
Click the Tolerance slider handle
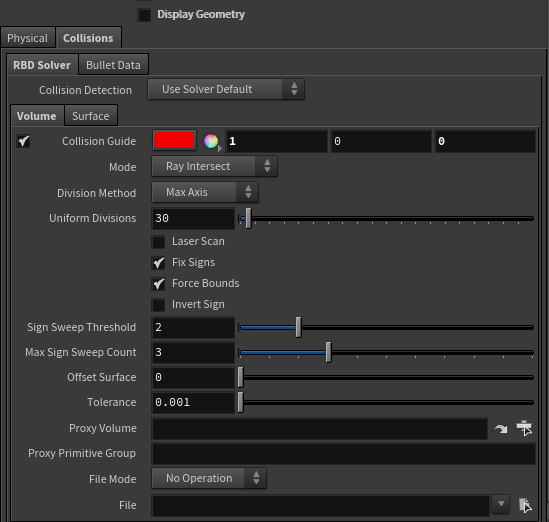tap(241, 402)
